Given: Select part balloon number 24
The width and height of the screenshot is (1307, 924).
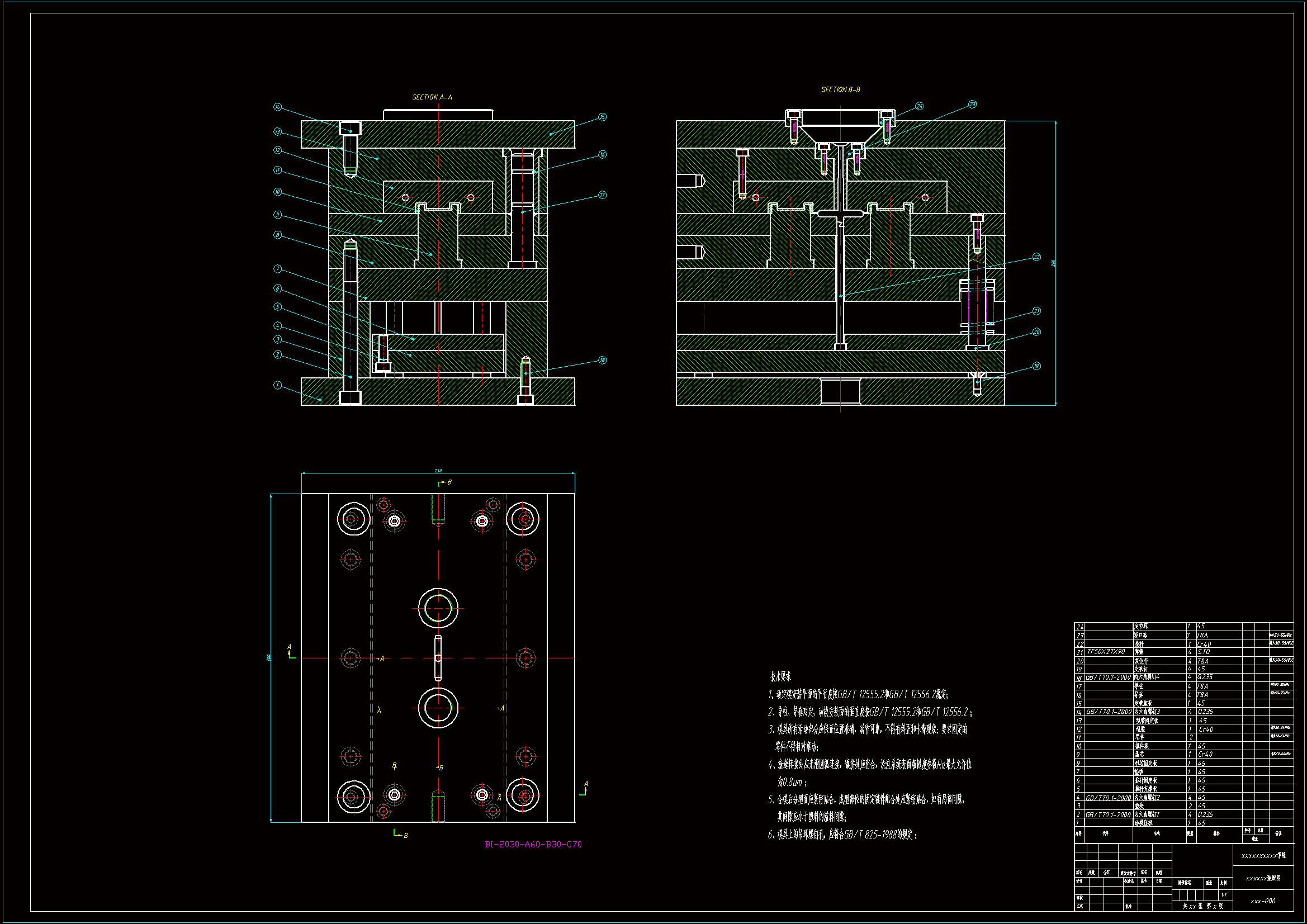Looking at the screenshot, I should [920, 106].
